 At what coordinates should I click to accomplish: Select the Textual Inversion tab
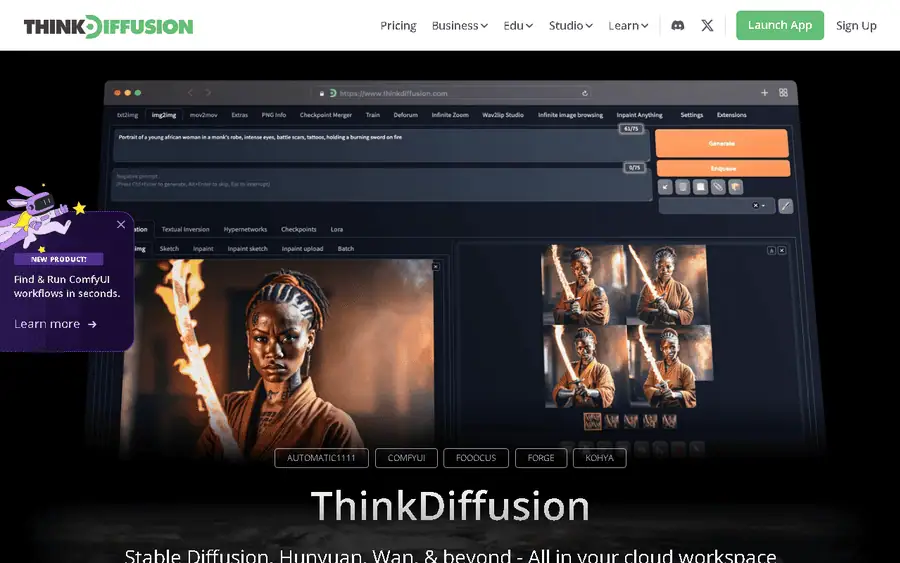[185, 229]
